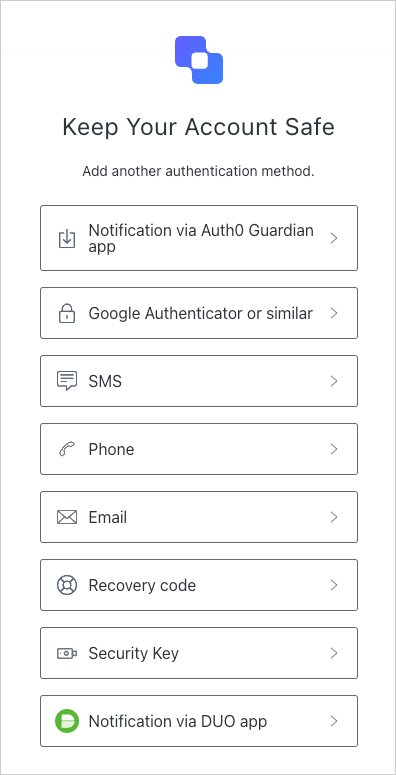
Task: Open the SMS option chevron arrow
Action: [x=334, y=381]
